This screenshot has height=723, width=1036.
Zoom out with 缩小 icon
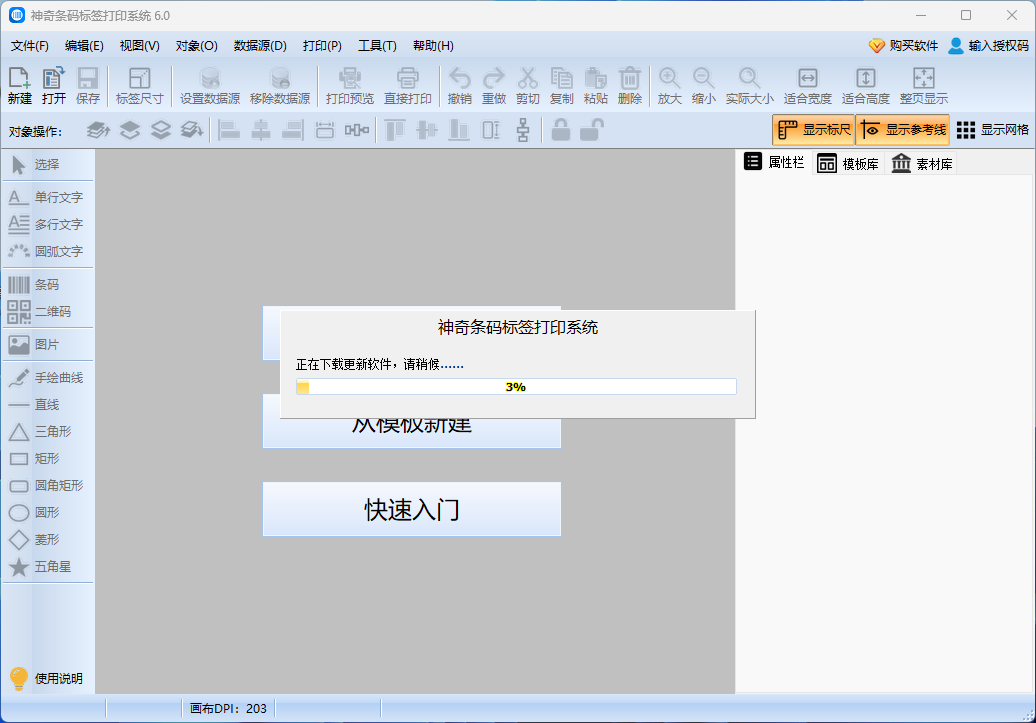click(x=704, y=85)
